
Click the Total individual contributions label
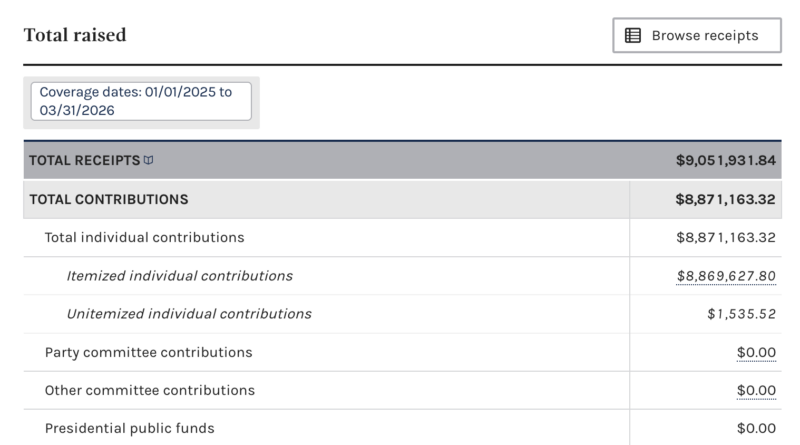[x=144, y=238]
